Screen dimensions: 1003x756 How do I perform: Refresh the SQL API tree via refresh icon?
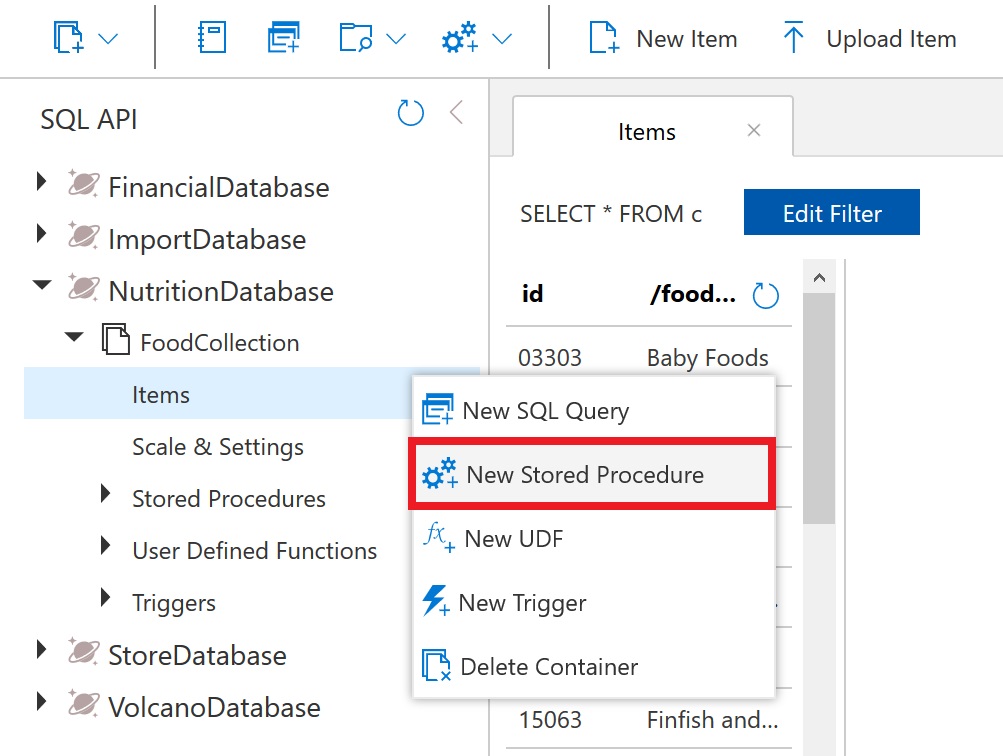410,113
